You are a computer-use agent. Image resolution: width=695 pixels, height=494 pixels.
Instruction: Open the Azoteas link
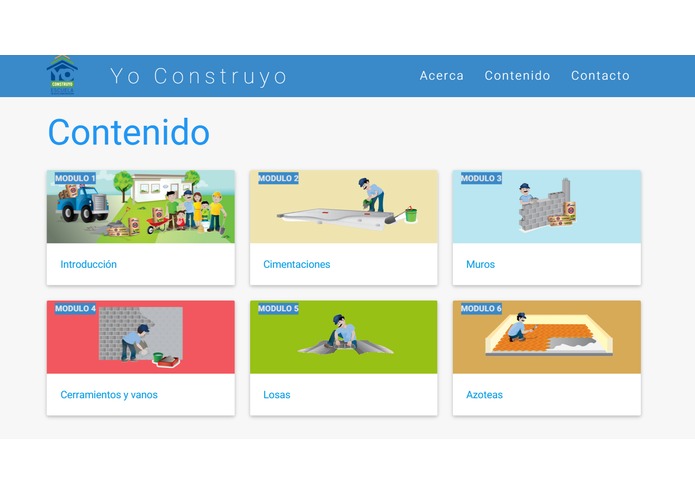(x=484, y=395)
